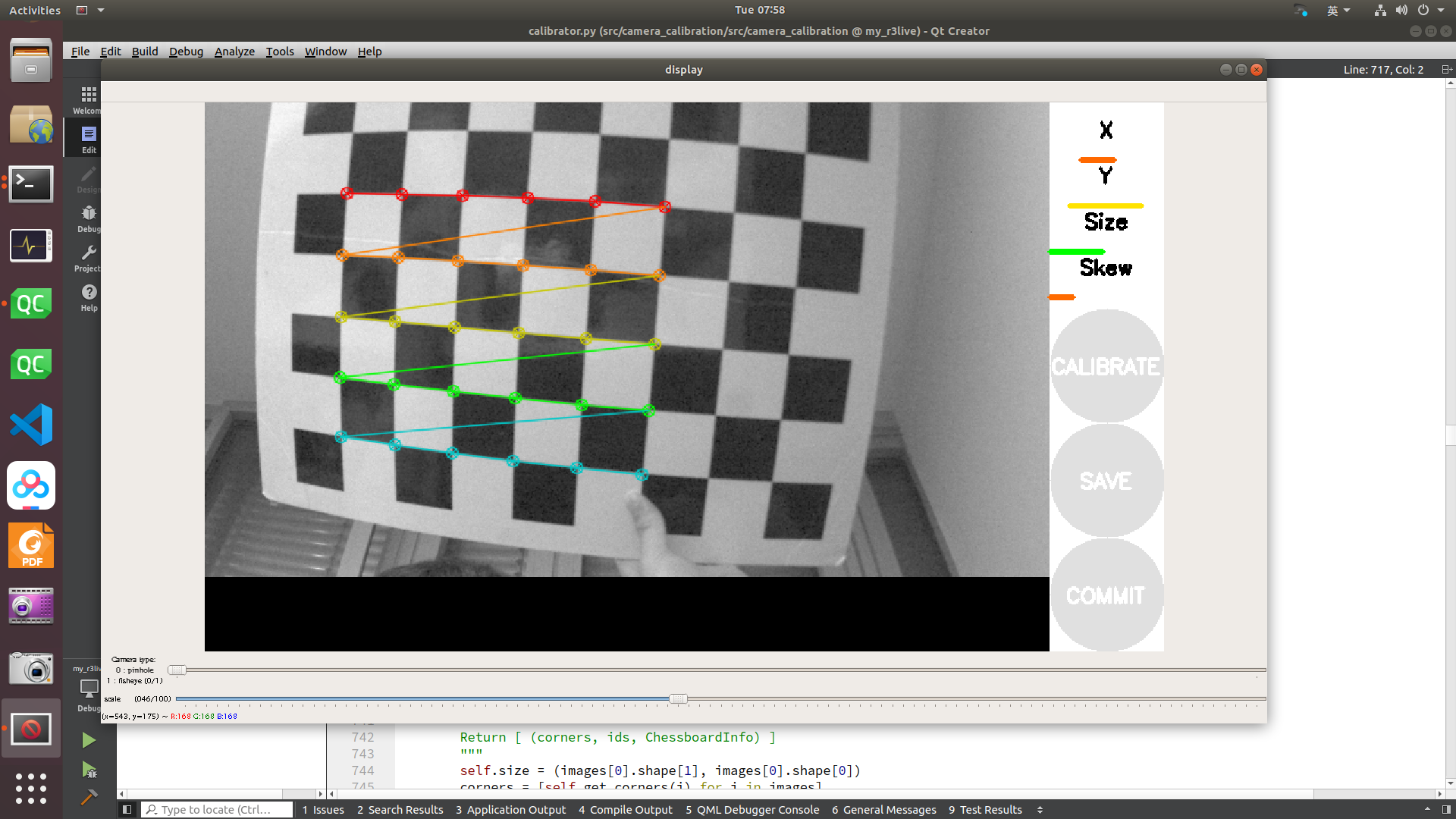The width and height of the screenshot is (1456, 819).
Task: Open the Tools menu
Action: point(279,52)
